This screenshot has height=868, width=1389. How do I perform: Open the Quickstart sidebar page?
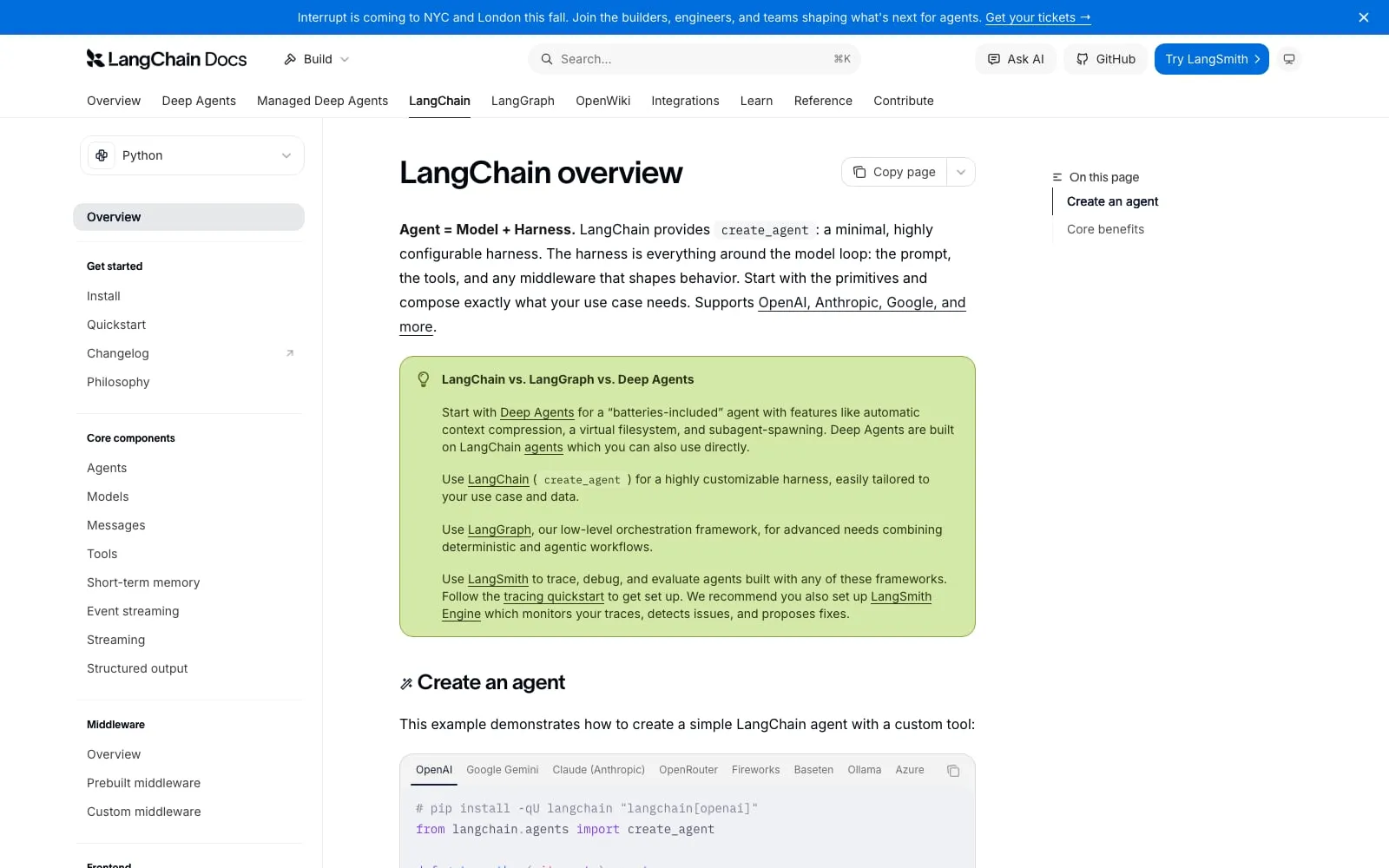pos(116,325)
